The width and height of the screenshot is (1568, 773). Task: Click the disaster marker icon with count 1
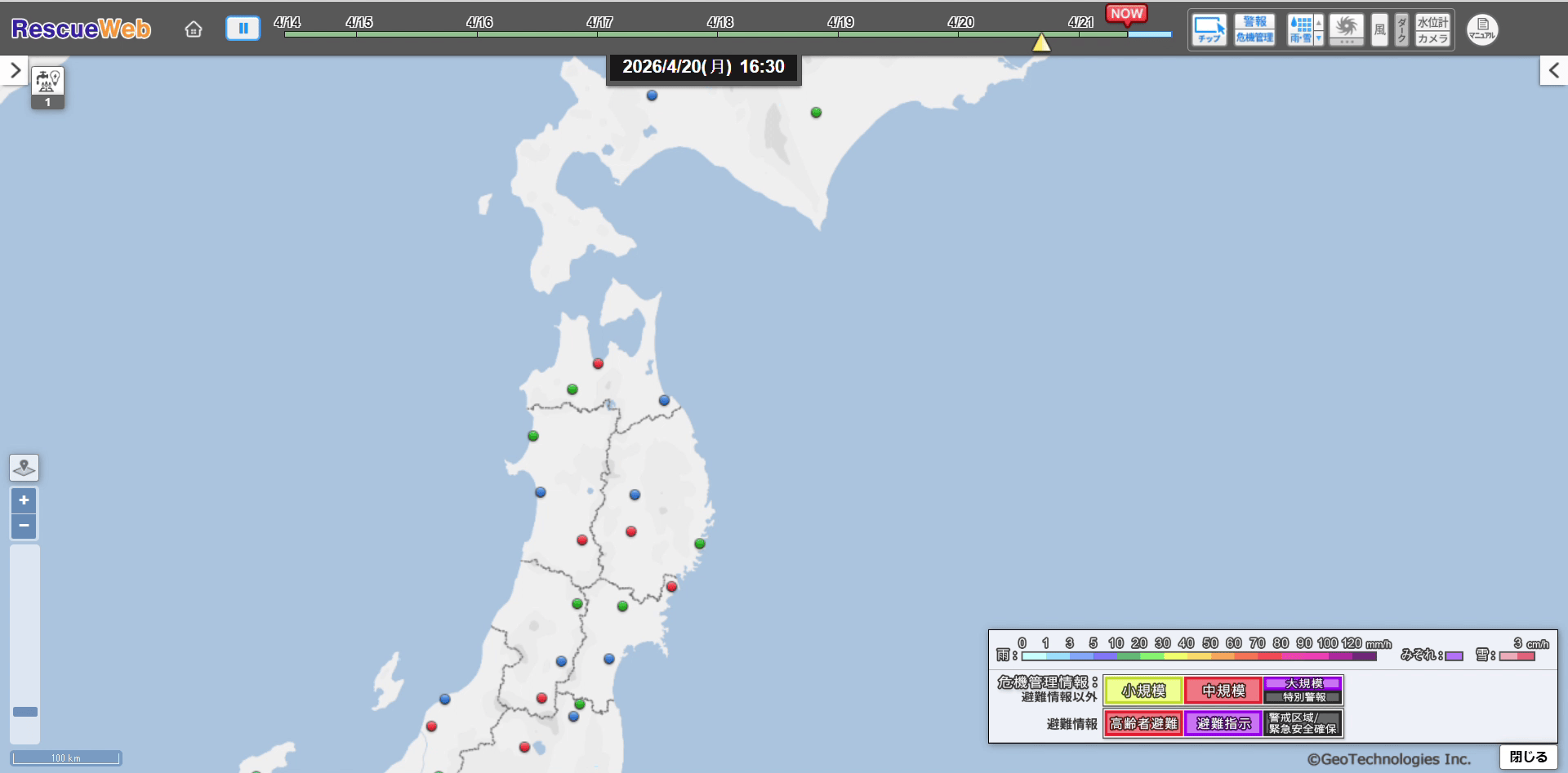point(47,87)
